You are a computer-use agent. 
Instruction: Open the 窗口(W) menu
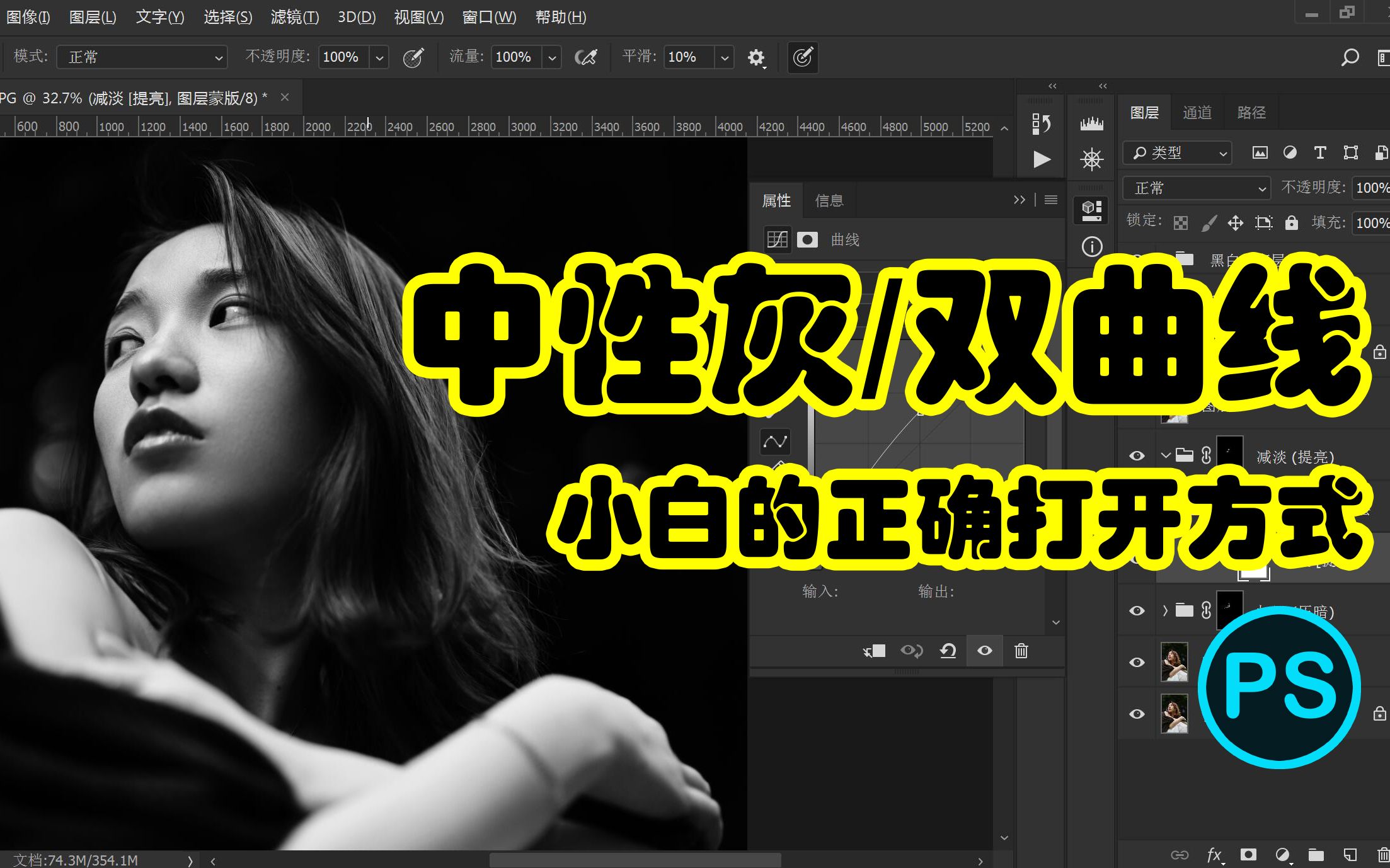[x=489, y=17]
